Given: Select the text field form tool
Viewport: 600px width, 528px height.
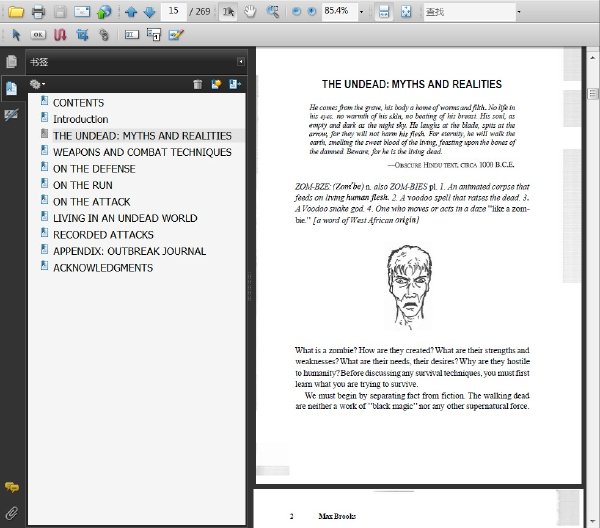Looking at the screenshot, I should pyautogui.click(x=131, y=35).
